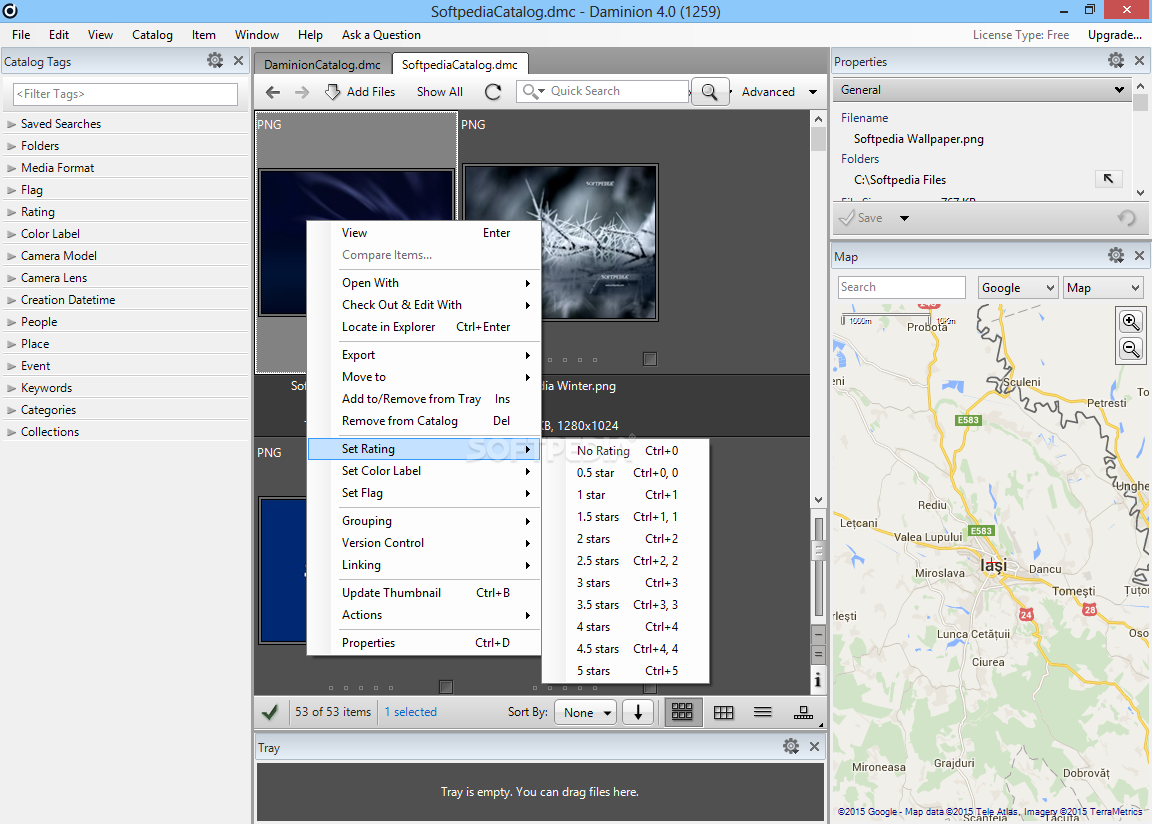Viewport: 1152px width, 824px height.
Task: Open Properties panel settings gear
Action: (1116, 60)
